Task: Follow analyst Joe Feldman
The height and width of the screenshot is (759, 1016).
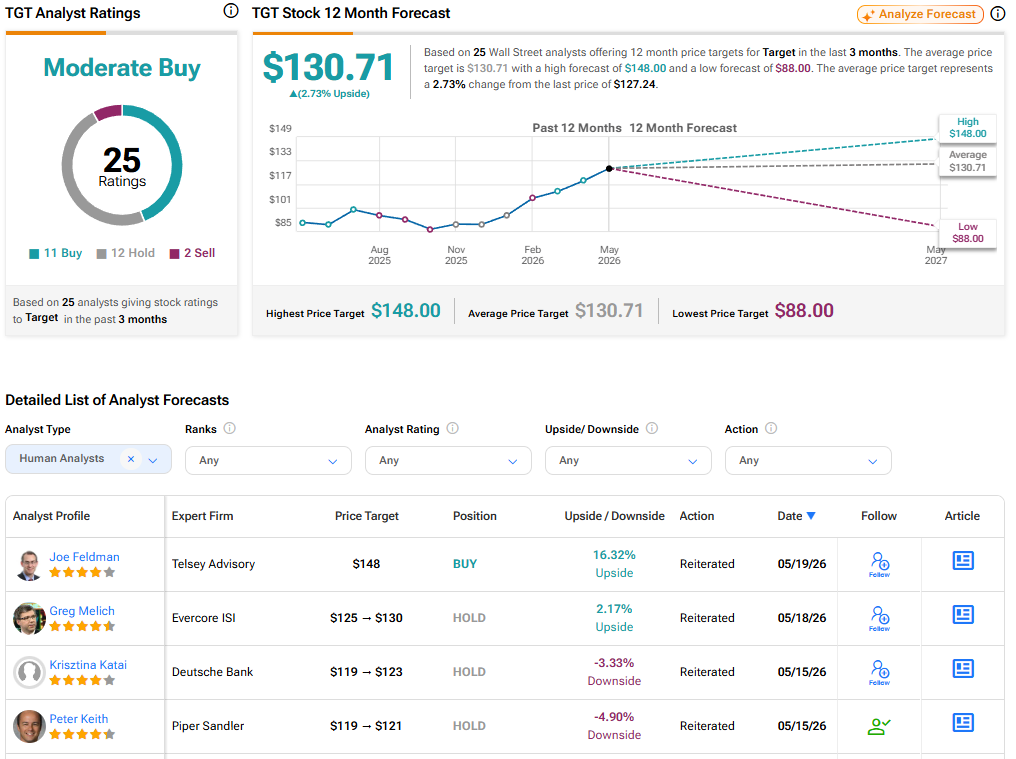Action: (x=879, y=564)
